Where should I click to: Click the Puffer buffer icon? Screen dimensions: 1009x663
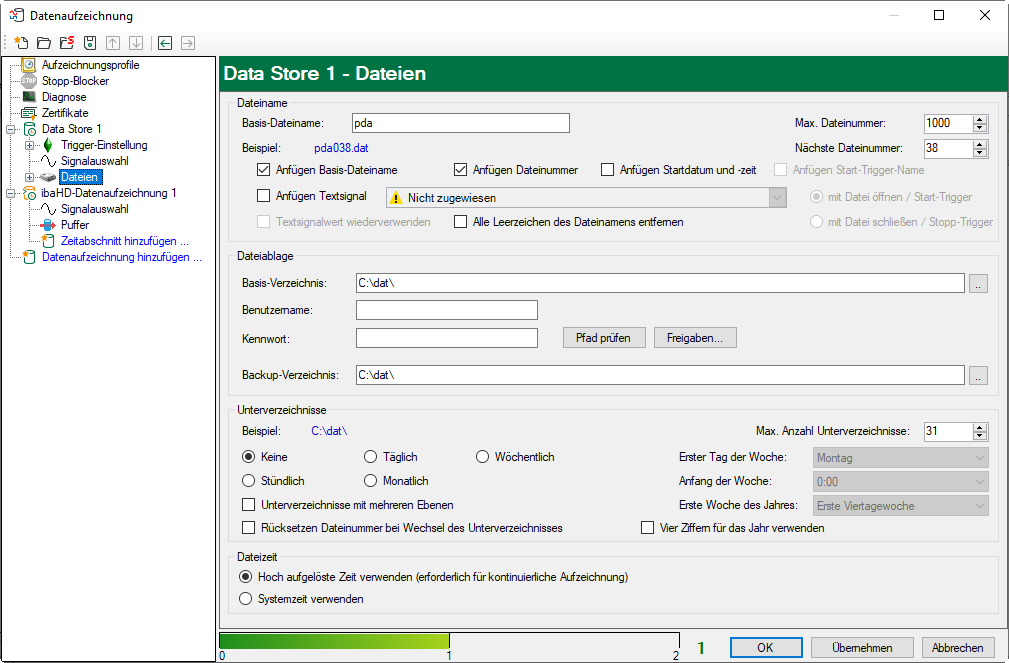pyautogui.click(x=49, y=225)
